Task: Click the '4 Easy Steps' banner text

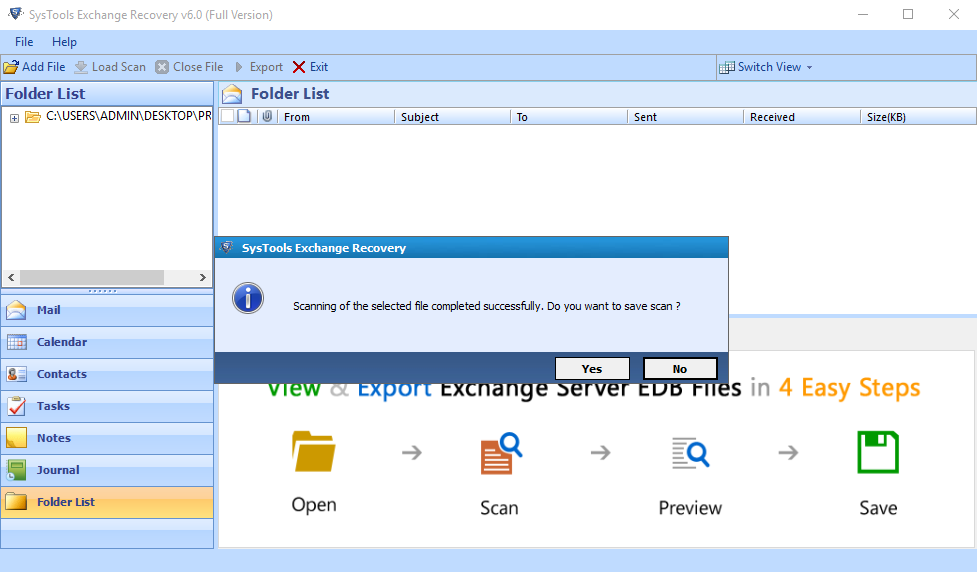Action: click(849, 388)
